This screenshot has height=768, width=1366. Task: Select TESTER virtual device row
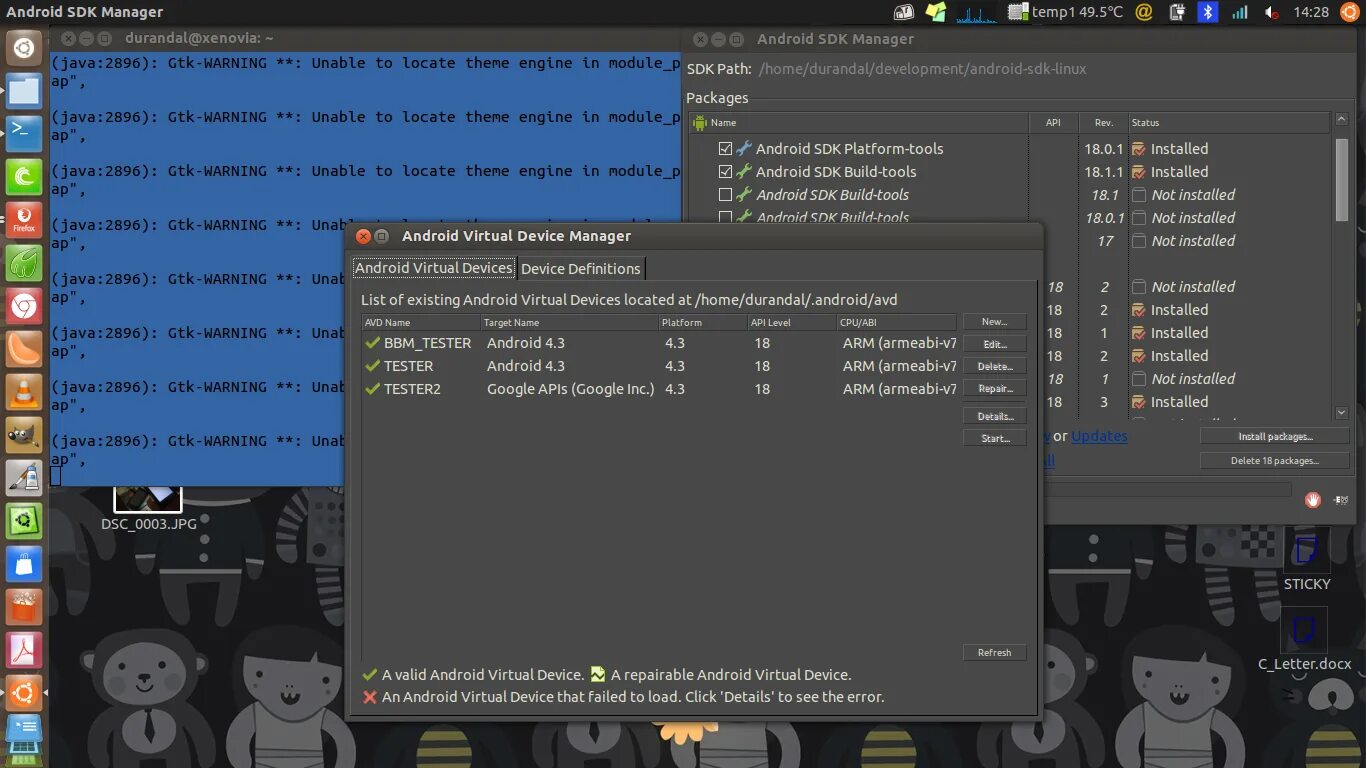pyautogui.click(x=659, y=366)
